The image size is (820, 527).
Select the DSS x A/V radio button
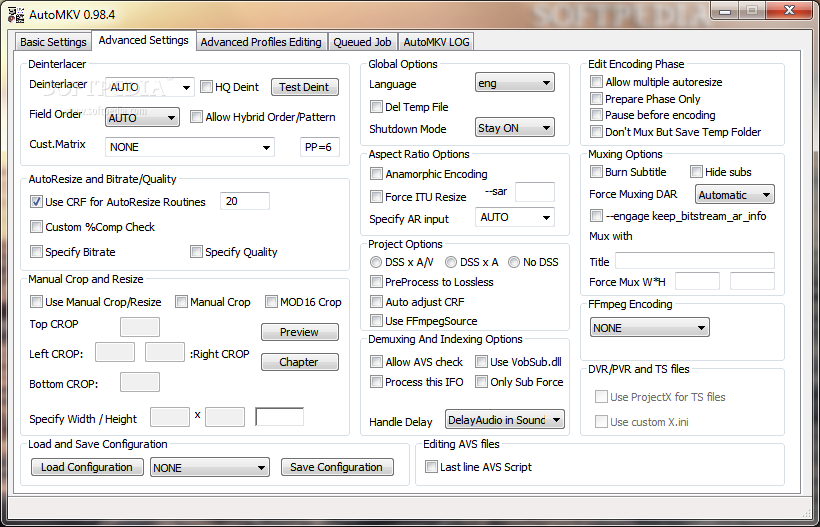click(375, 262)
